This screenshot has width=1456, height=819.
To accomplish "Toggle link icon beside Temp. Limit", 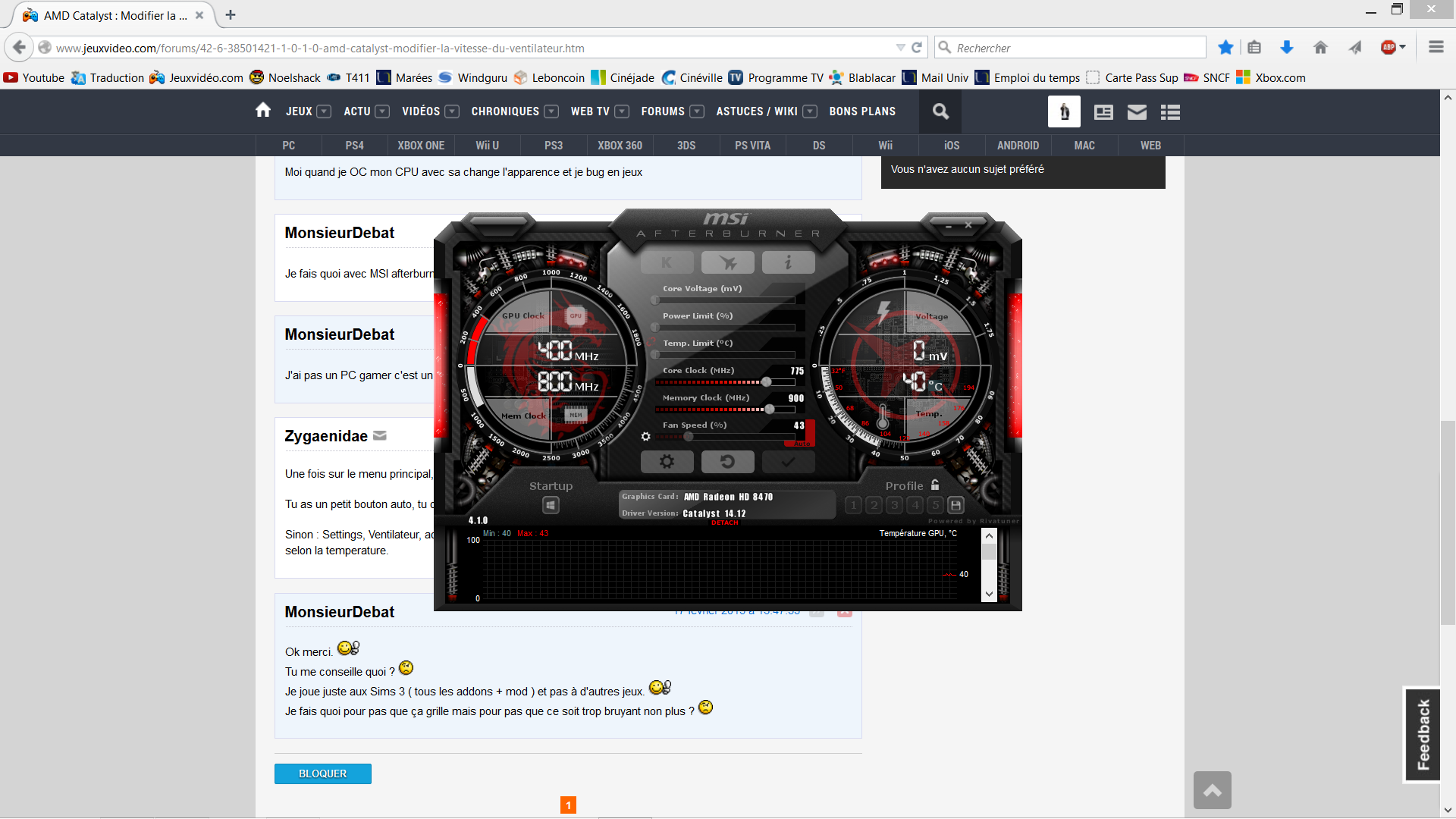I will pyautogui.click(x=651, y=343).
